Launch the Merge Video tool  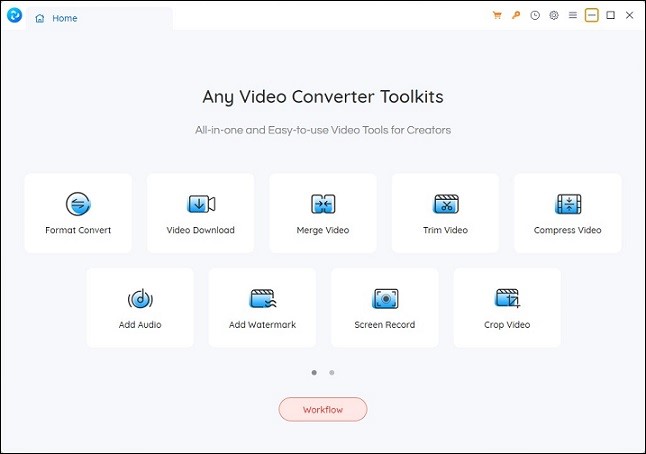click(323, 213)
